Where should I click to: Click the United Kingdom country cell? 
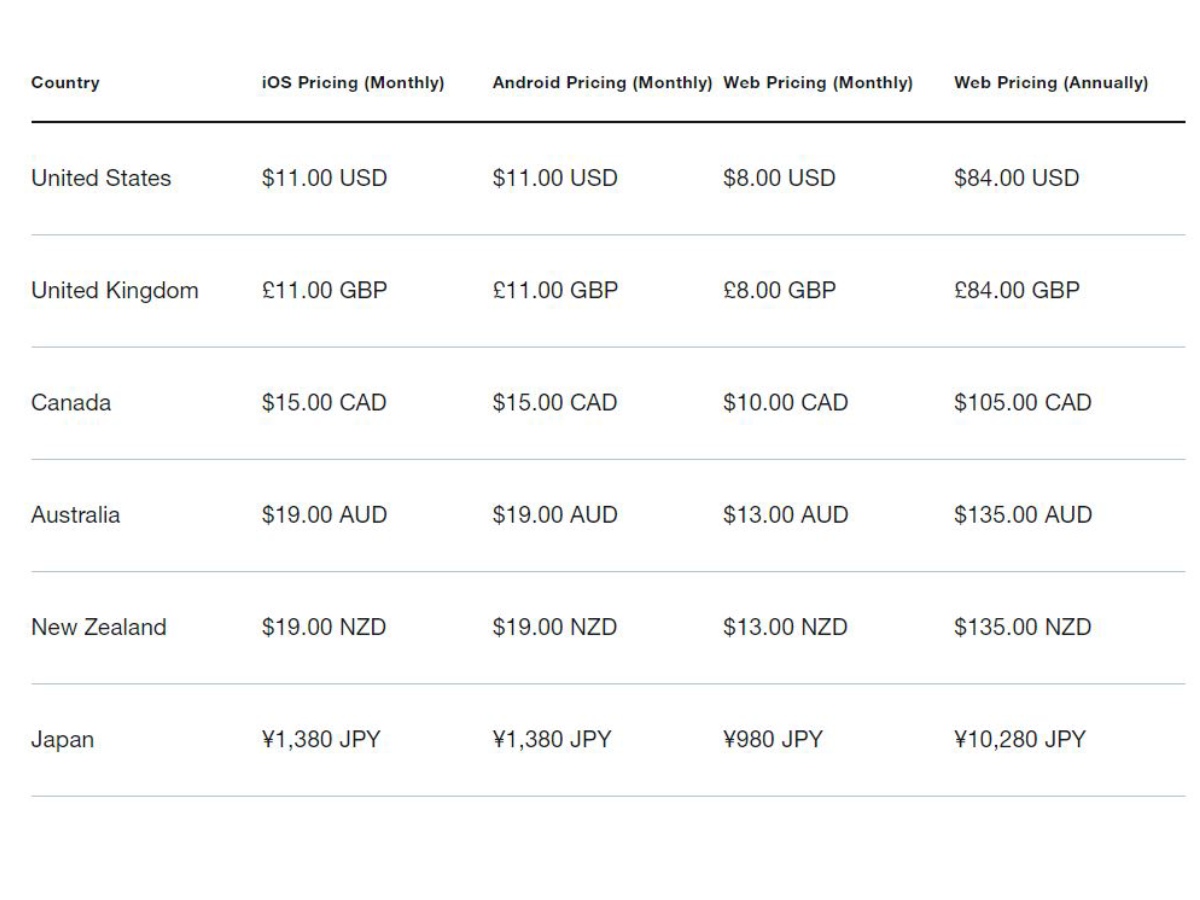tap(115, 291)
